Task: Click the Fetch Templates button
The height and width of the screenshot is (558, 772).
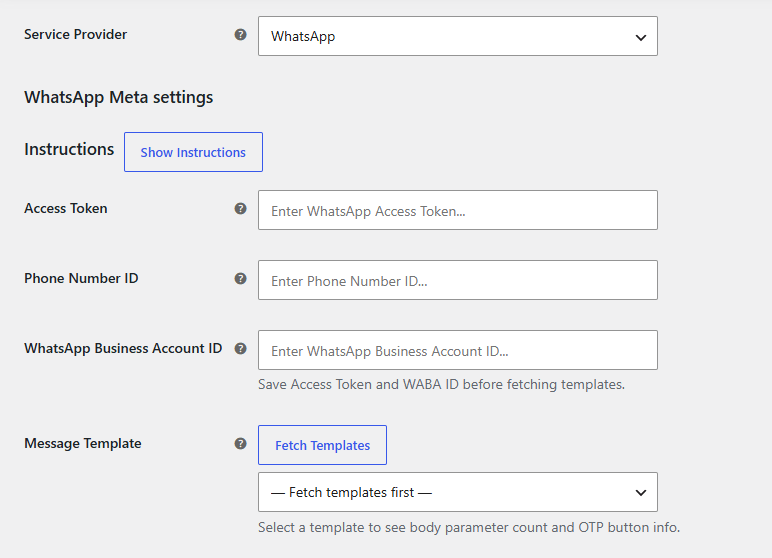Action: 322,445
